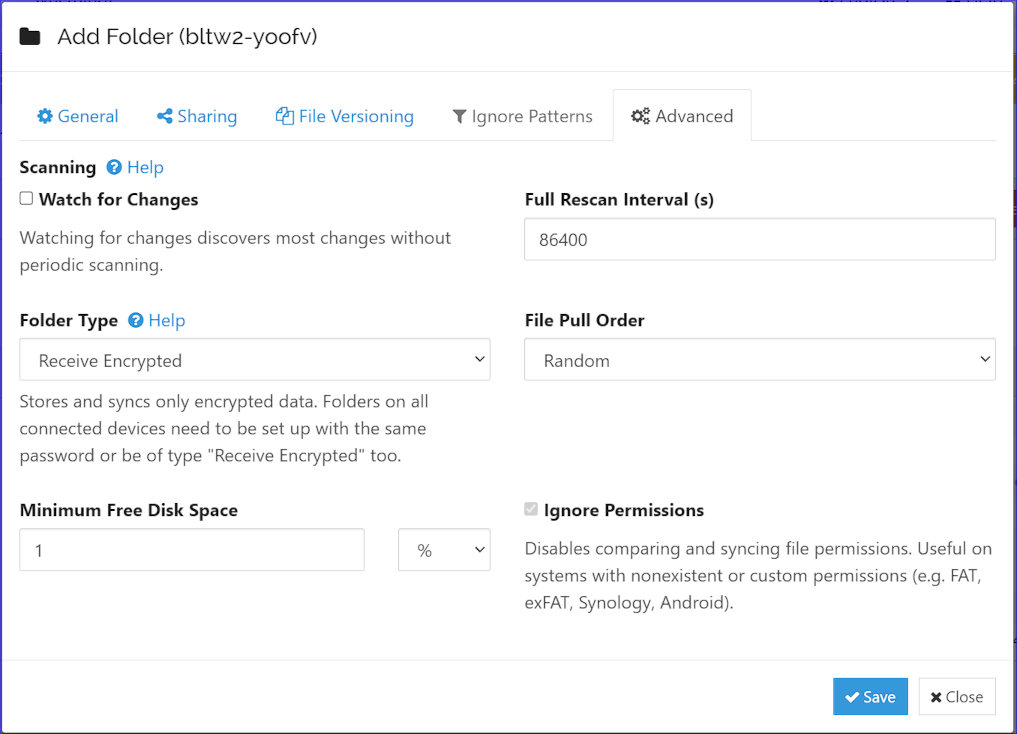This screenshot has height=734, width=1017.
Task: Open the disk space unit dropdown showing %
Action: pos(444,549)
